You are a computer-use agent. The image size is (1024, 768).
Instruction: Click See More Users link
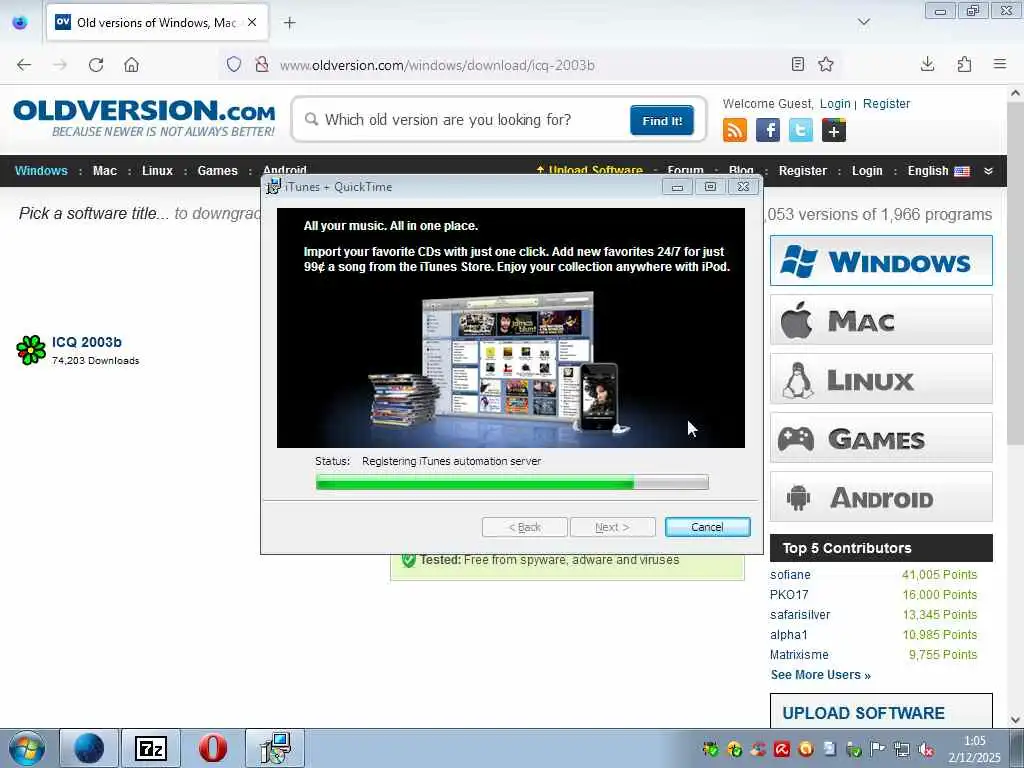click(x=820, y=675)
